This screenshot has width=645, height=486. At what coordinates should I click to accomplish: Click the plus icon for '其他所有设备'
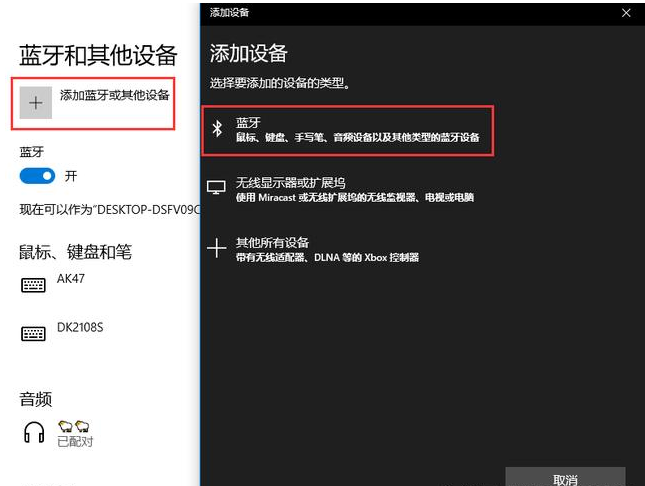[216, 248]
